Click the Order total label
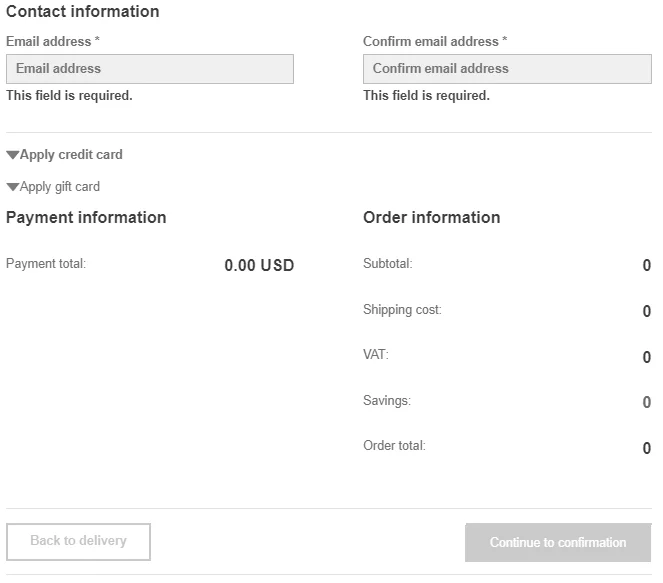The width and height of the screenshot is (663, 583). click(395, 446)
